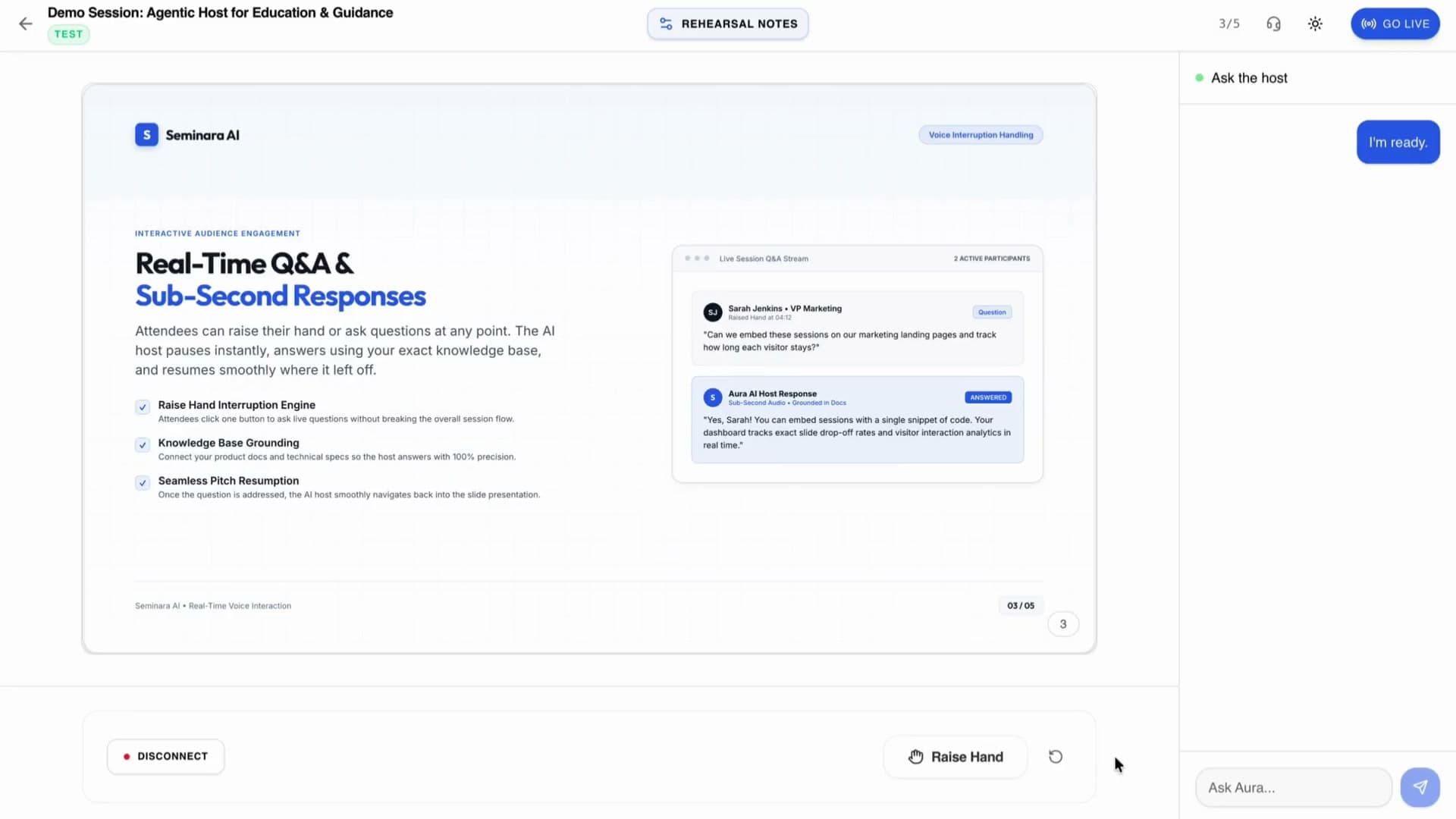Select the "I'm ready." chat message
This screenshot has height=819, width=1456.
(x=1398, y=142)
